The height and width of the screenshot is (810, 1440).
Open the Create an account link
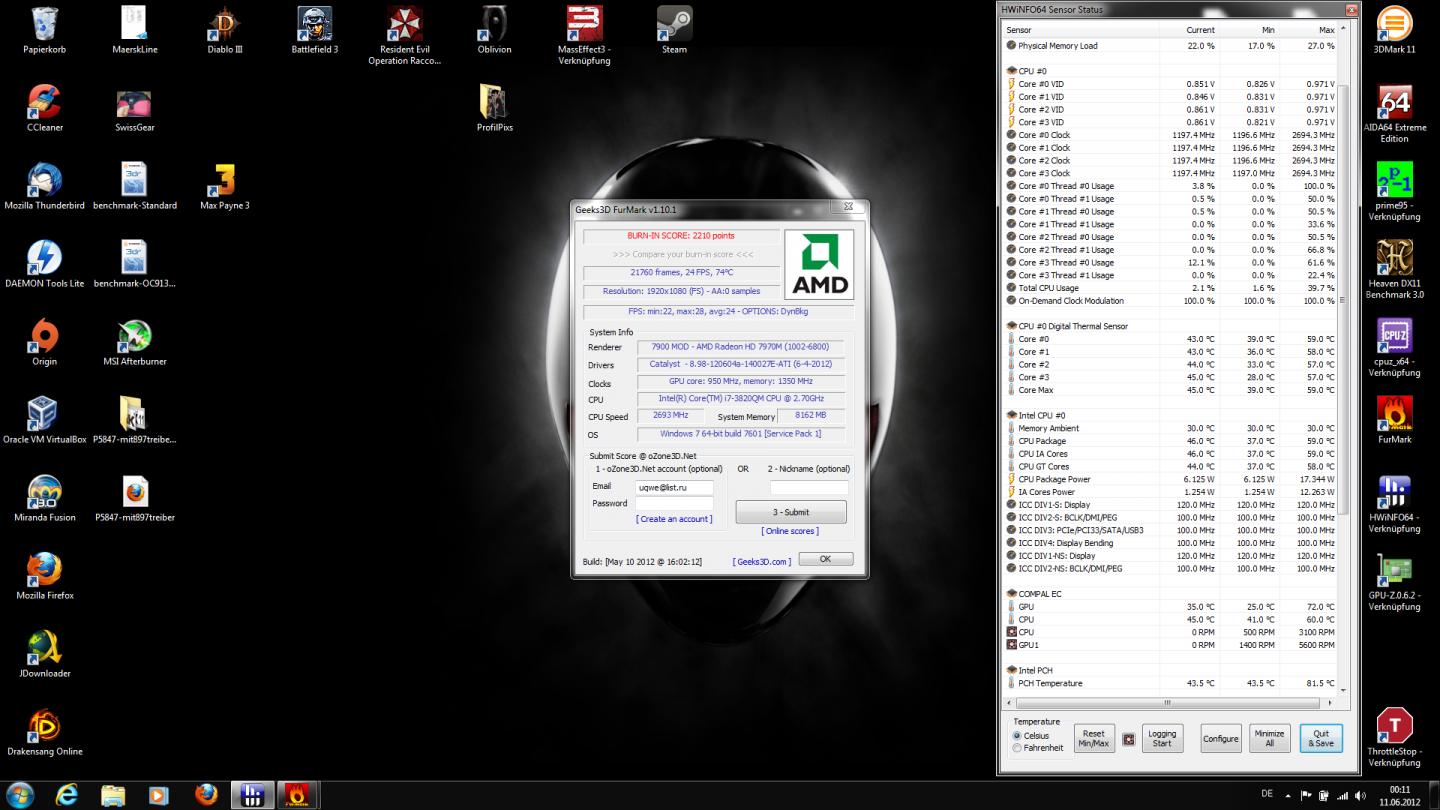(674, 519)
